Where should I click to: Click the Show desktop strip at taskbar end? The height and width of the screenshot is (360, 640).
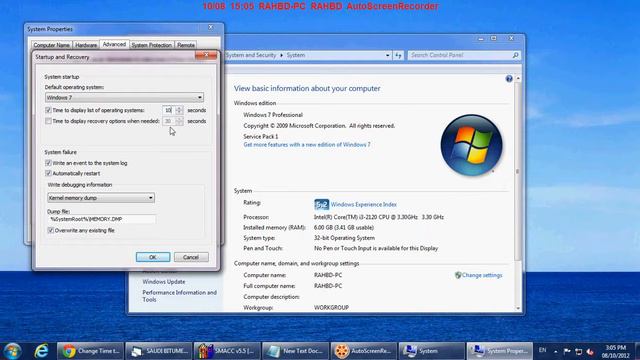[637, 351]
